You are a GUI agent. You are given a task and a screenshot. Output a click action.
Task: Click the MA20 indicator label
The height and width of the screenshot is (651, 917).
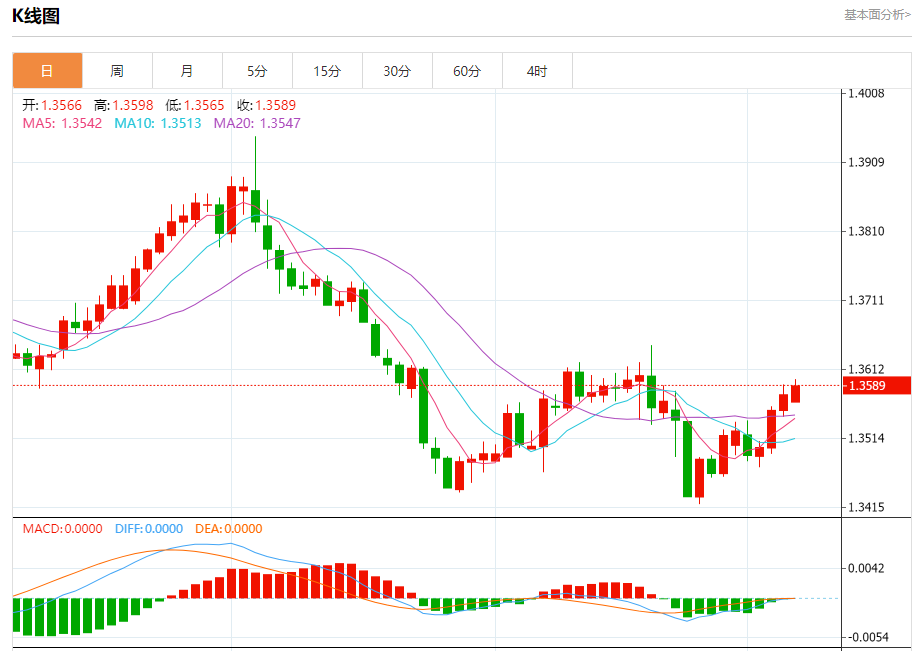coord(257,123)
